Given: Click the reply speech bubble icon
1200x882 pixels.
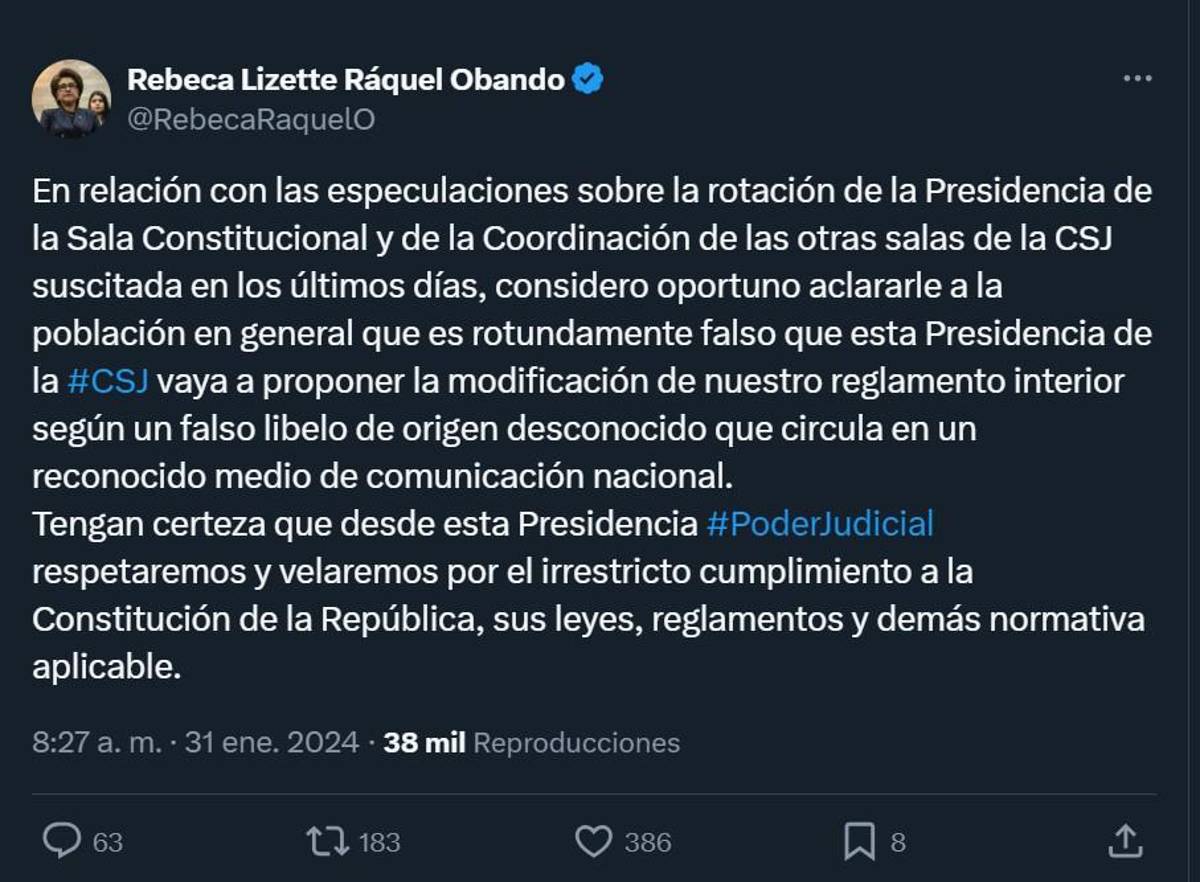Looking at the screenshot, I should click(x=61, y=841).
